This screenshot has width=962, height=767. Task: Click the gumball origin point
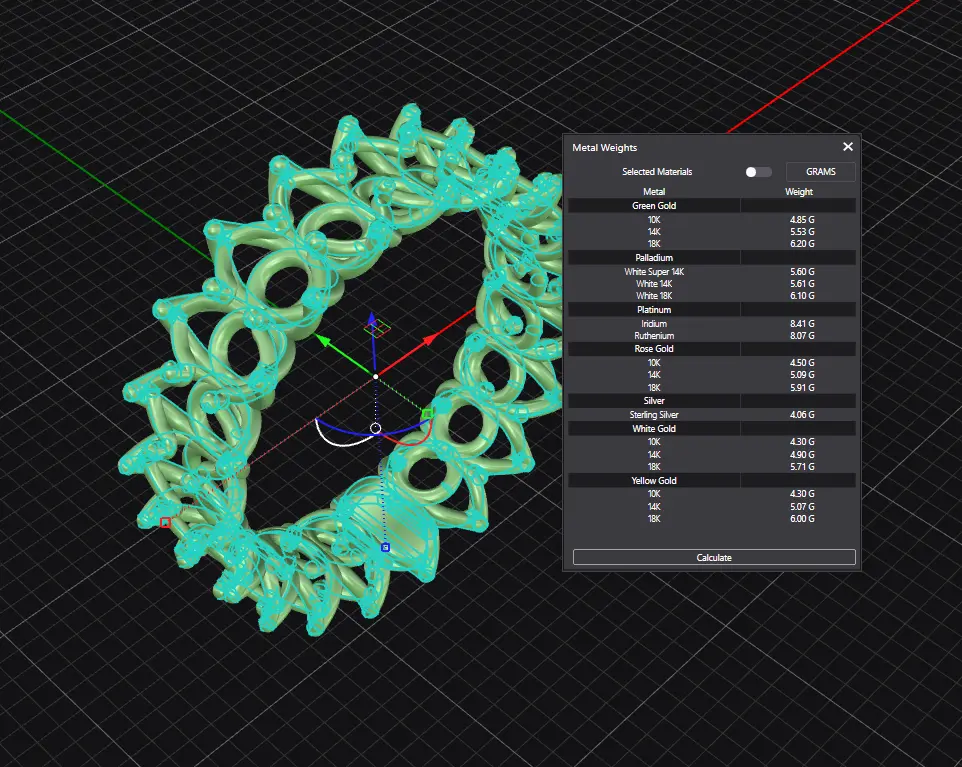pyautogui.click(x=375, y=376)
